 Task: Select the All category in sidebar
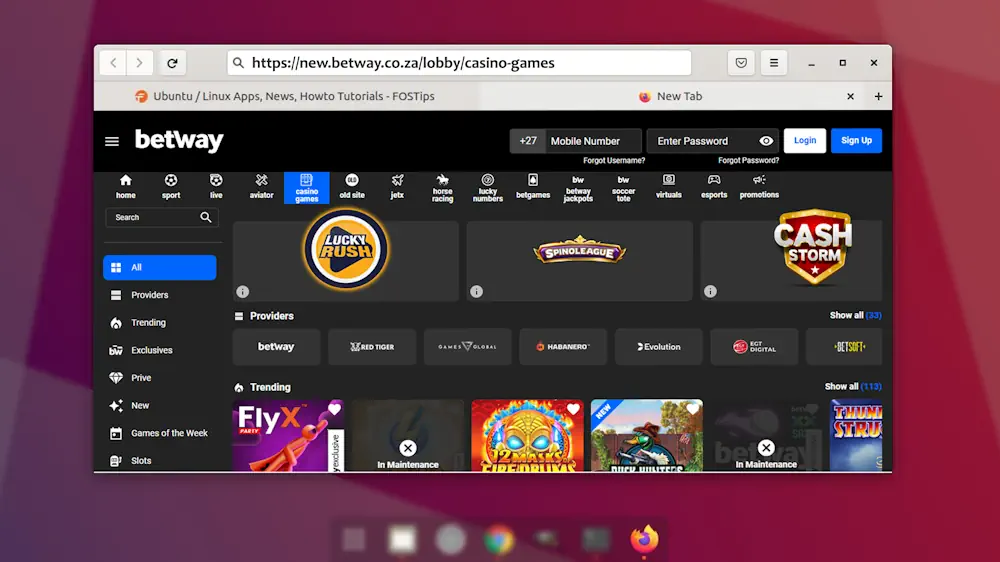point(159,267)
